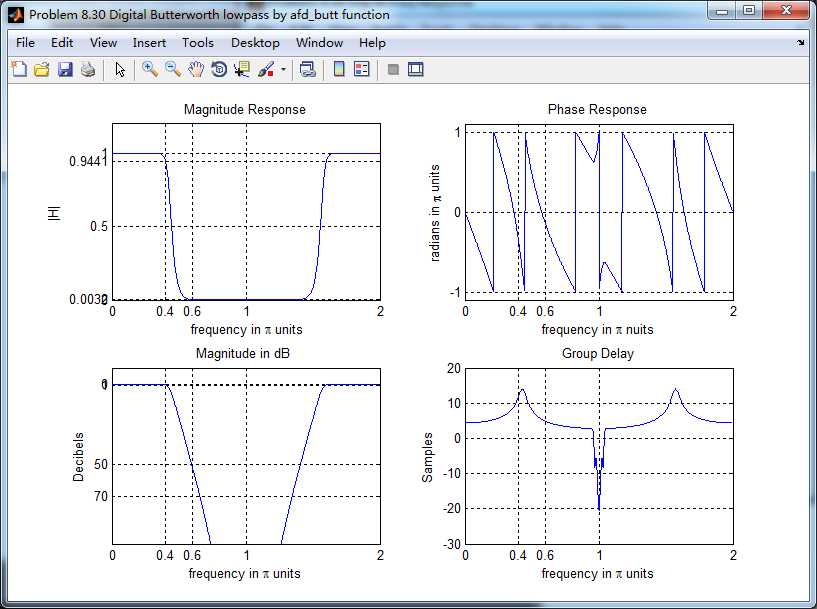This screenshot has height=609, width=817.
Task: Click the New Figure icon
Action: point(19,69)
